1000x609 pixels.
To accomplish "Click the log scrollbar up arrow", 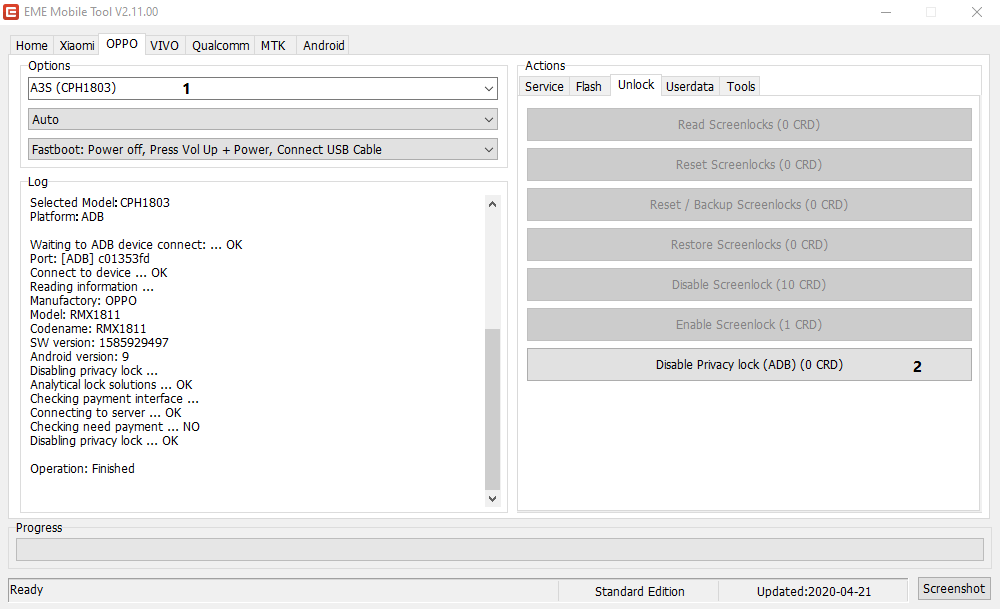I will (492, 204).
